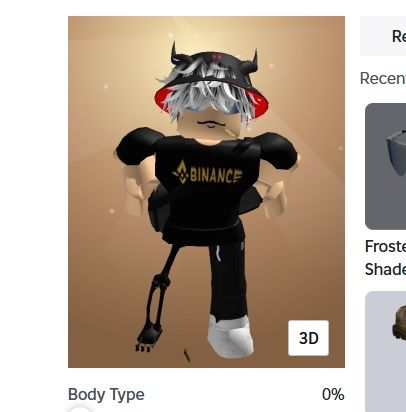Click the avatar's black skeleton leg
406x412 pixels.
(x=156, y=300)
